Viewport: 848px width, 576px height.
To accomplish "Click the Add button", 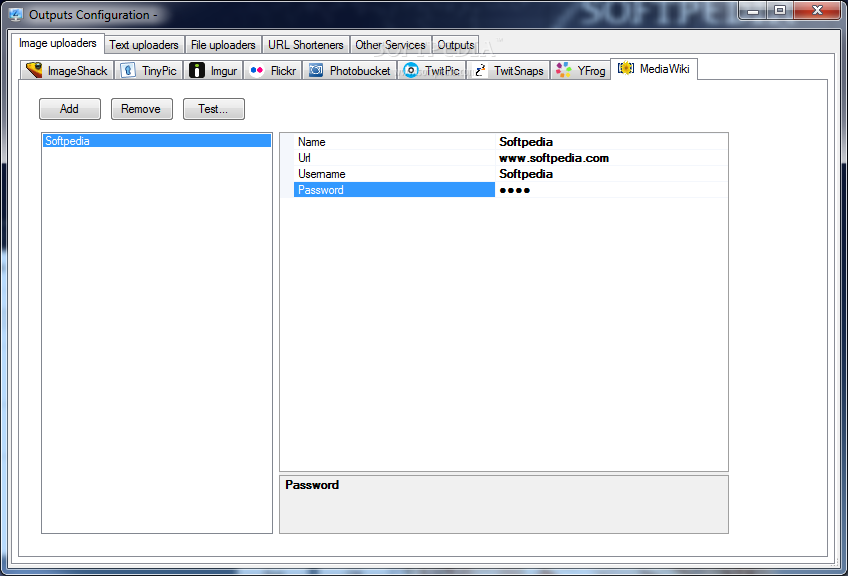I will [70, 109].
